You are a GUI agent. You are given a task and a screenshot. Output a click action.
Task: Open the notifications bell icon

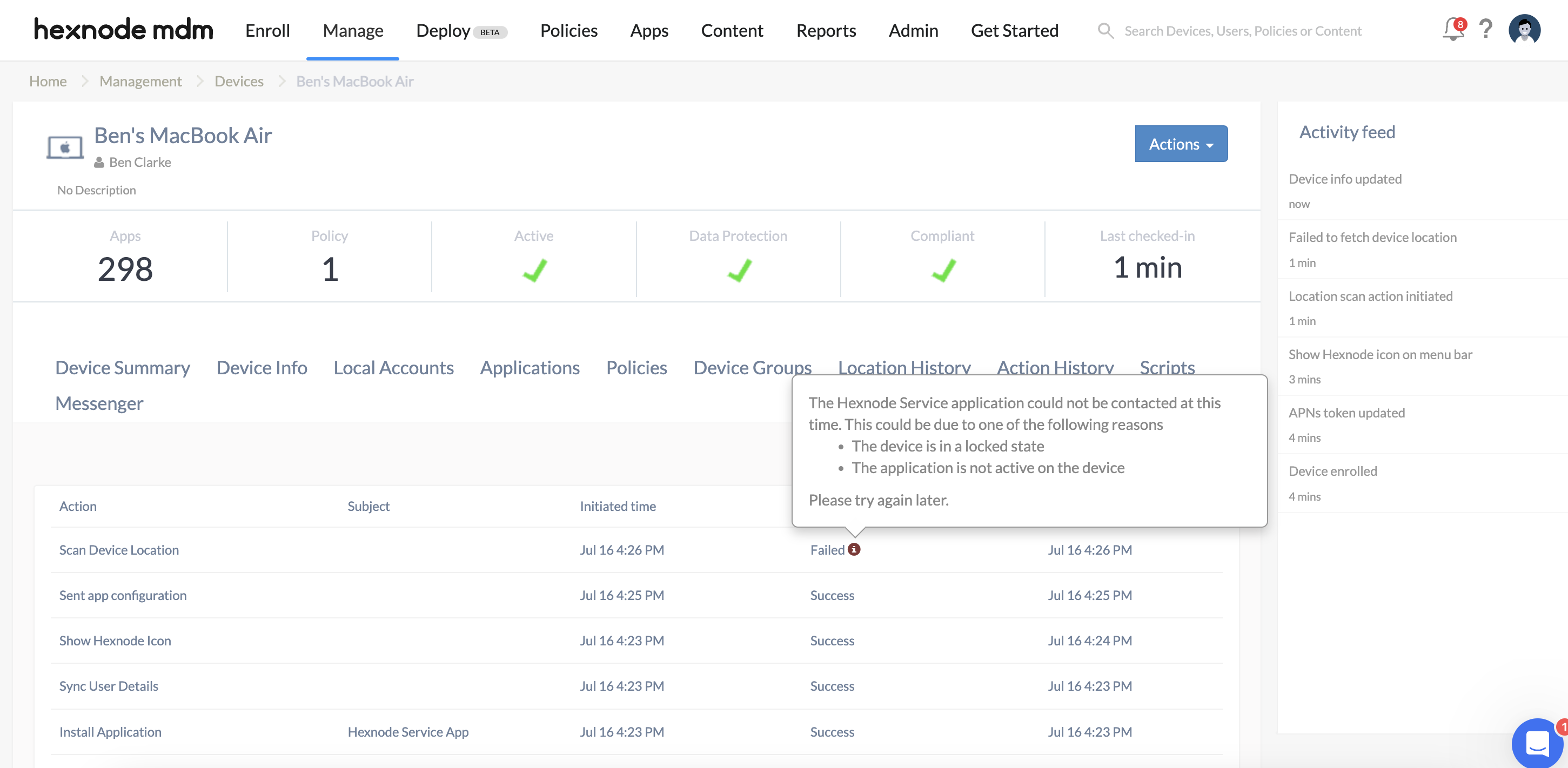click(1453, 29)
